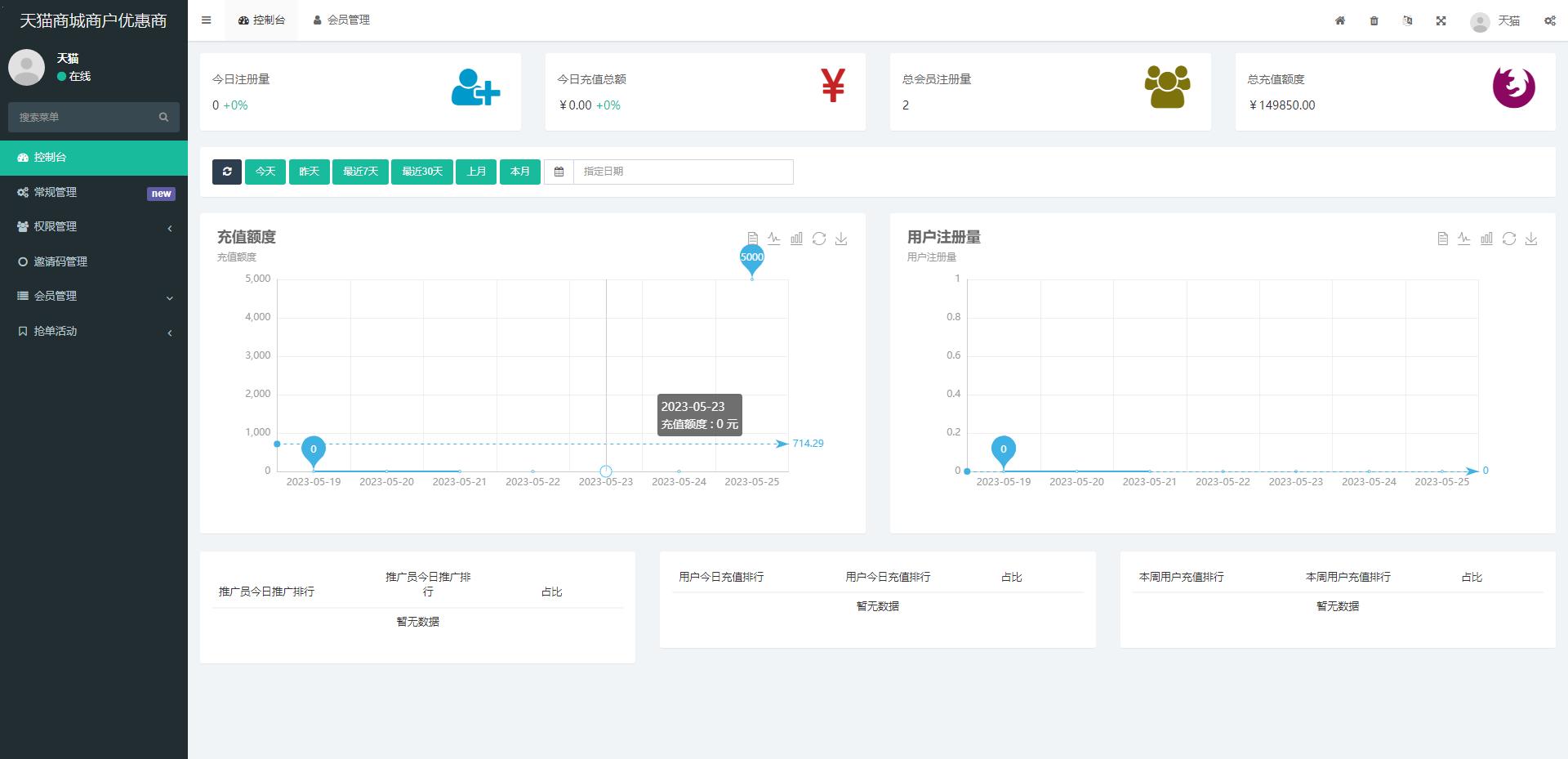Open data view of 用户注册量 chart

tap(1442, 239)
